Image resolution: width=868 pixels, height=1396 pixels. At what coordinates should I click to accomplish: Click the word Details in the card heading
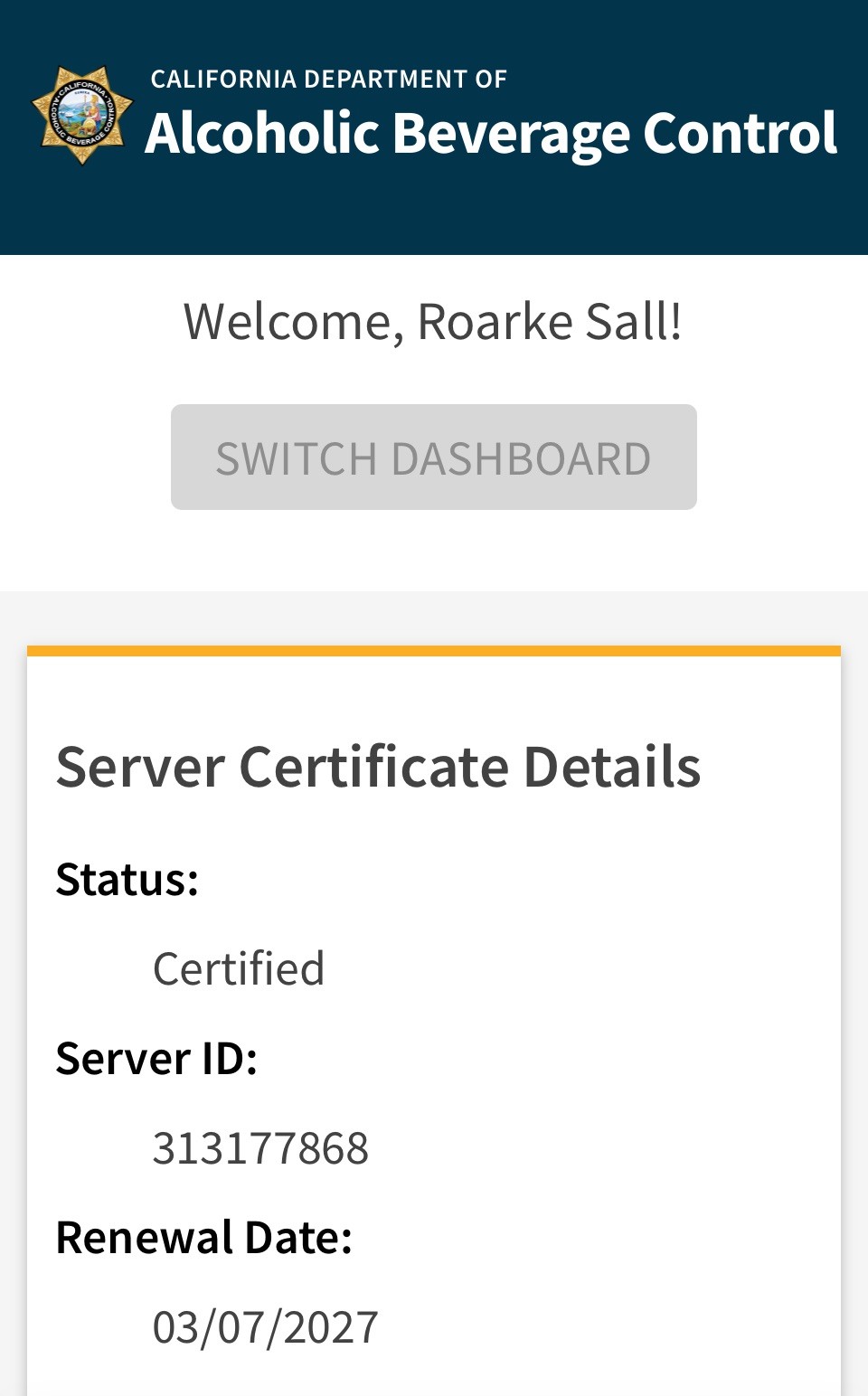[612, 768]
